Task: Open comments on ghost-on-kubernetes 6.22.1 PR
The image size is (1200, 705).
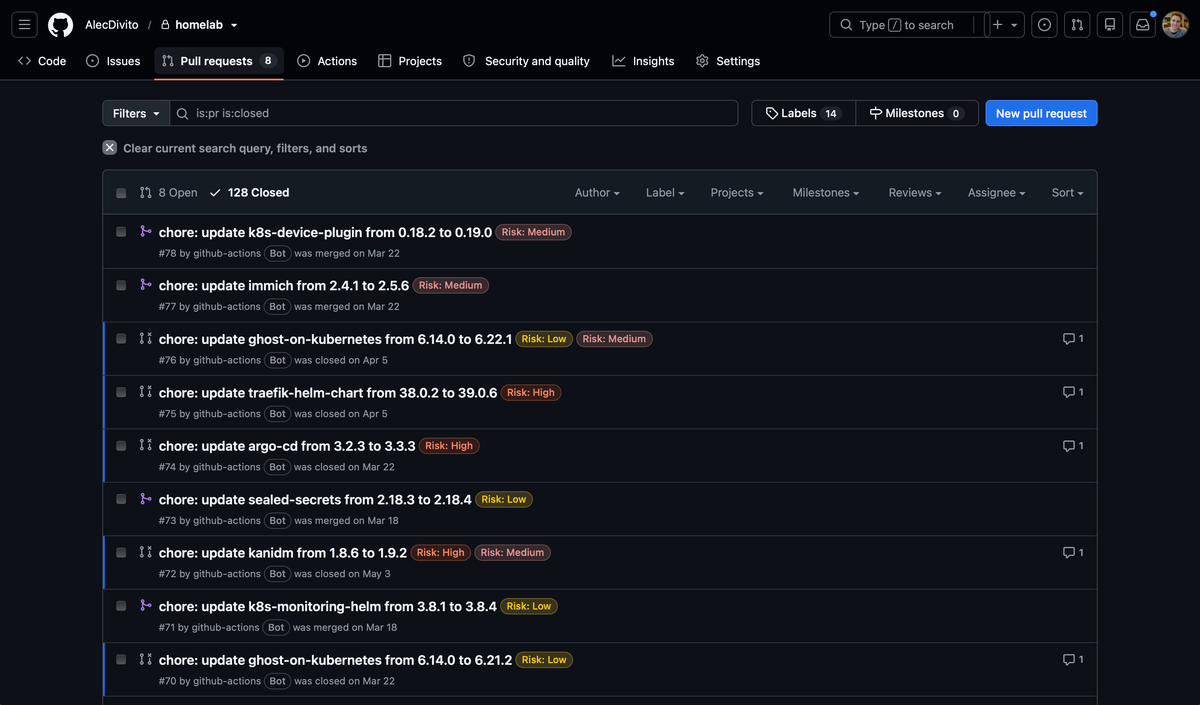Action: pyautogui.click(x=1073, y=339)
